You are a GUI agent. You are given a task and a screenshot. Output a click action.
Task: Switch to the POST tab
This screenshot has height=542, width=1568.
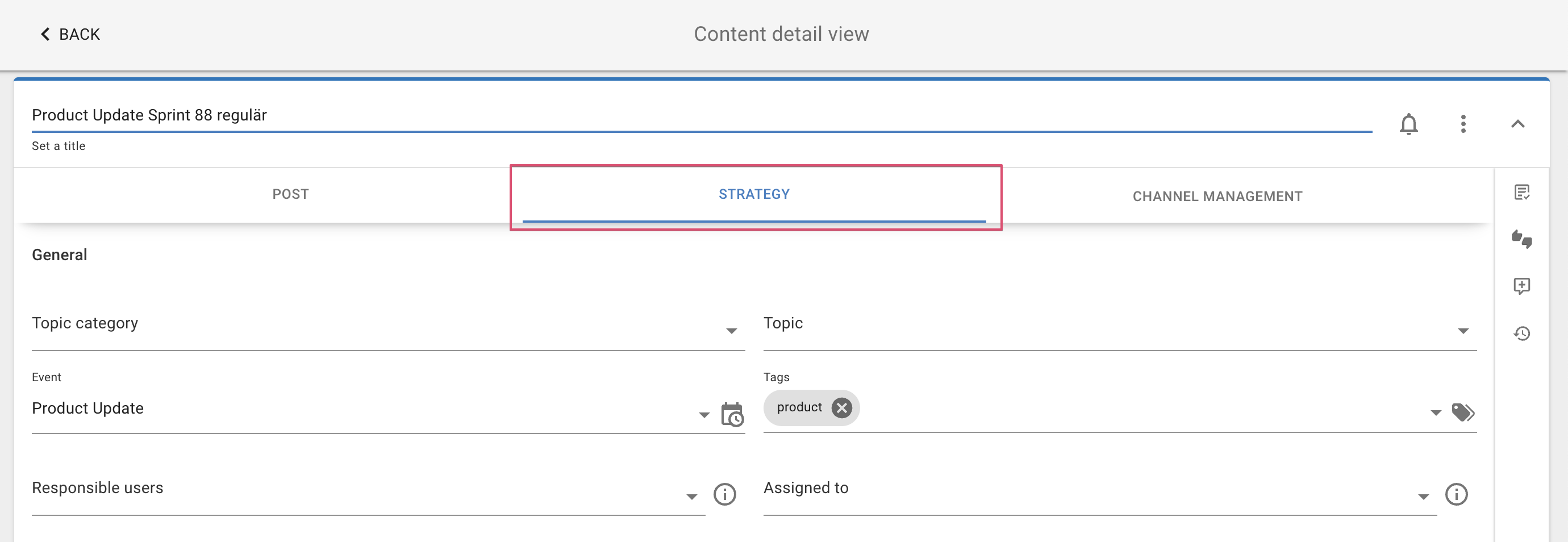(x=290, y=194)
